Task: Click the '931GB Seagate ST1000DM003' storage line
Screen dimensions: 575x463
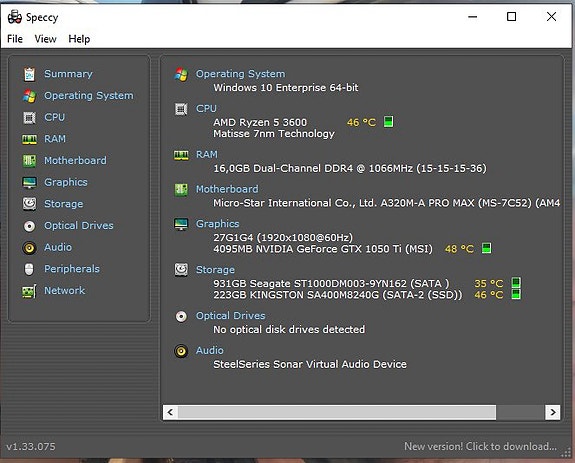Action: click(331, 283)
